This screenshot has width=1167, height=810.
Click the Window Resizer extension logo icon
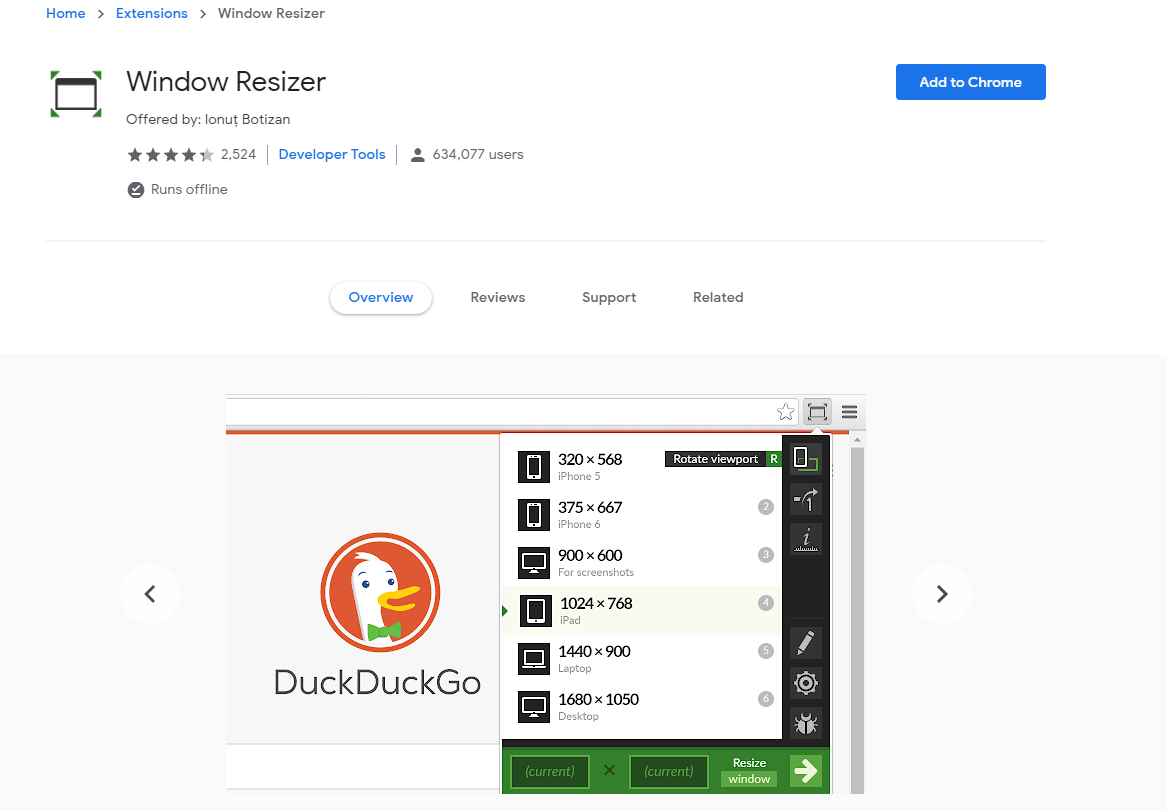pos(76,94)
